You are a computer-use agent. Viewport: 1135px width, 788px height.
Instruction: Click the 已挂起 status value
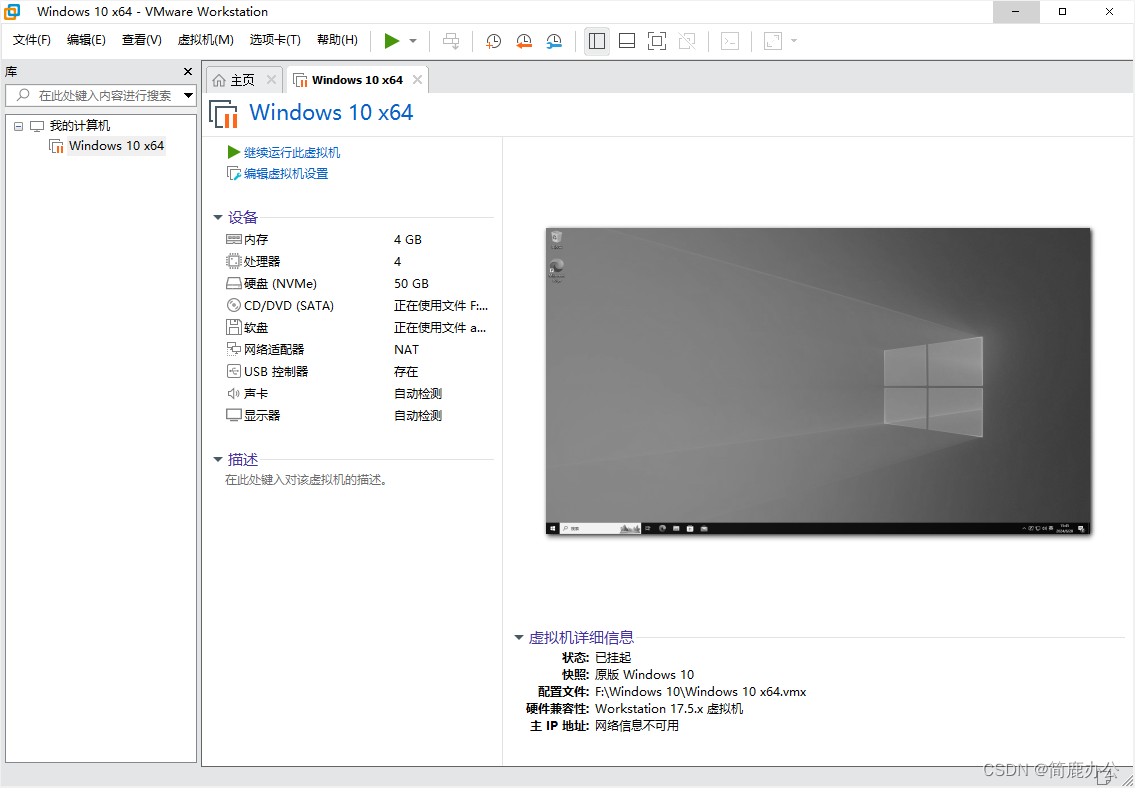(613, 658)
